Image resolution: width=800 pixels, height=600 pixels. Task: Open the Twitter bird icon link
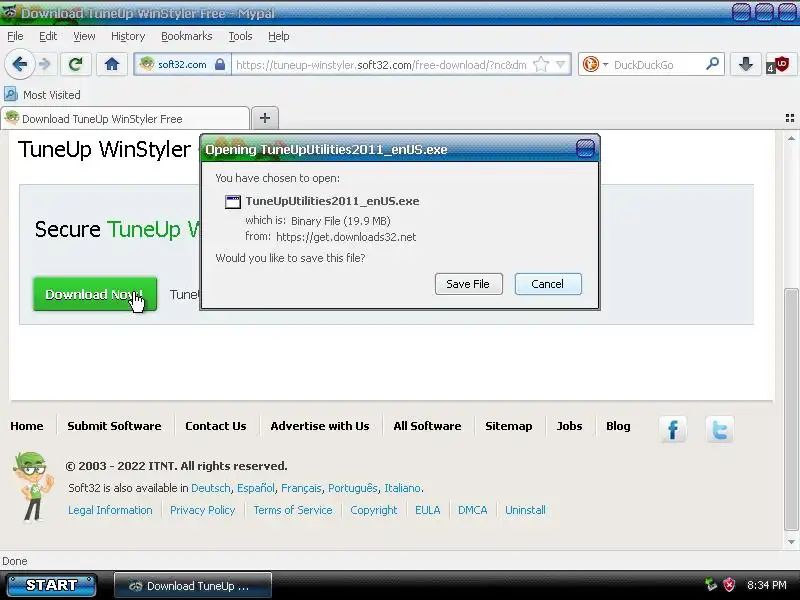[719, 429]
